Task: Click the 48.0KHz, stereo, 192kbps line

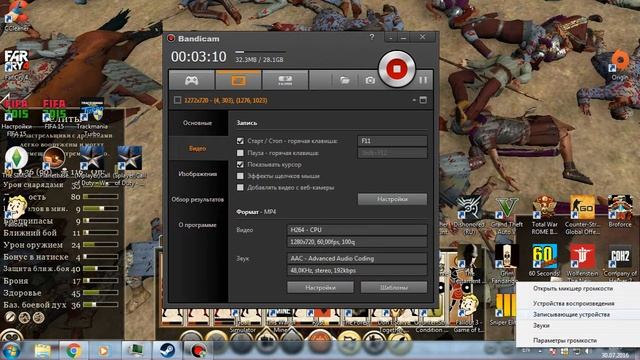Action: click(x=357, y=271)
